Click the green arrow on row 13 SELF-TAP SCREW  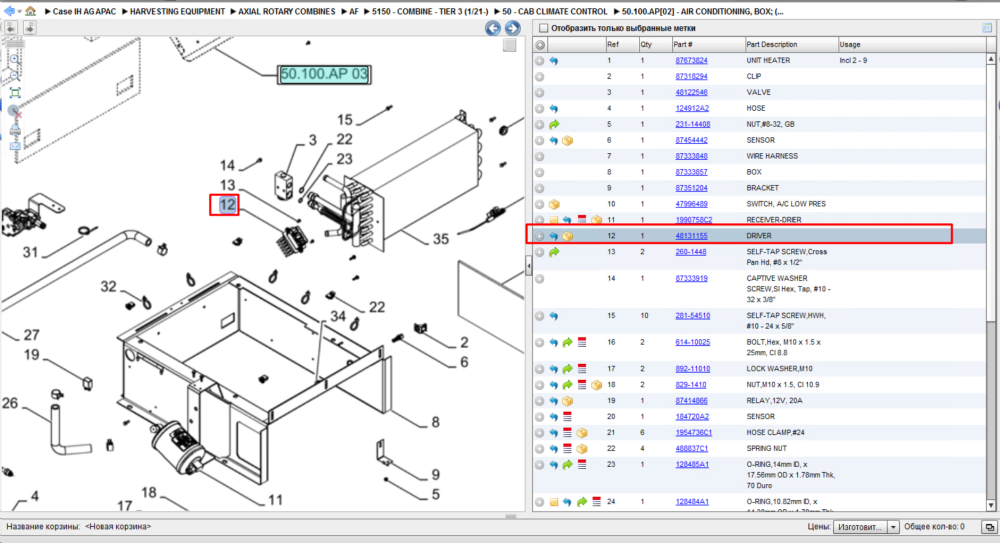coord(554,253)
